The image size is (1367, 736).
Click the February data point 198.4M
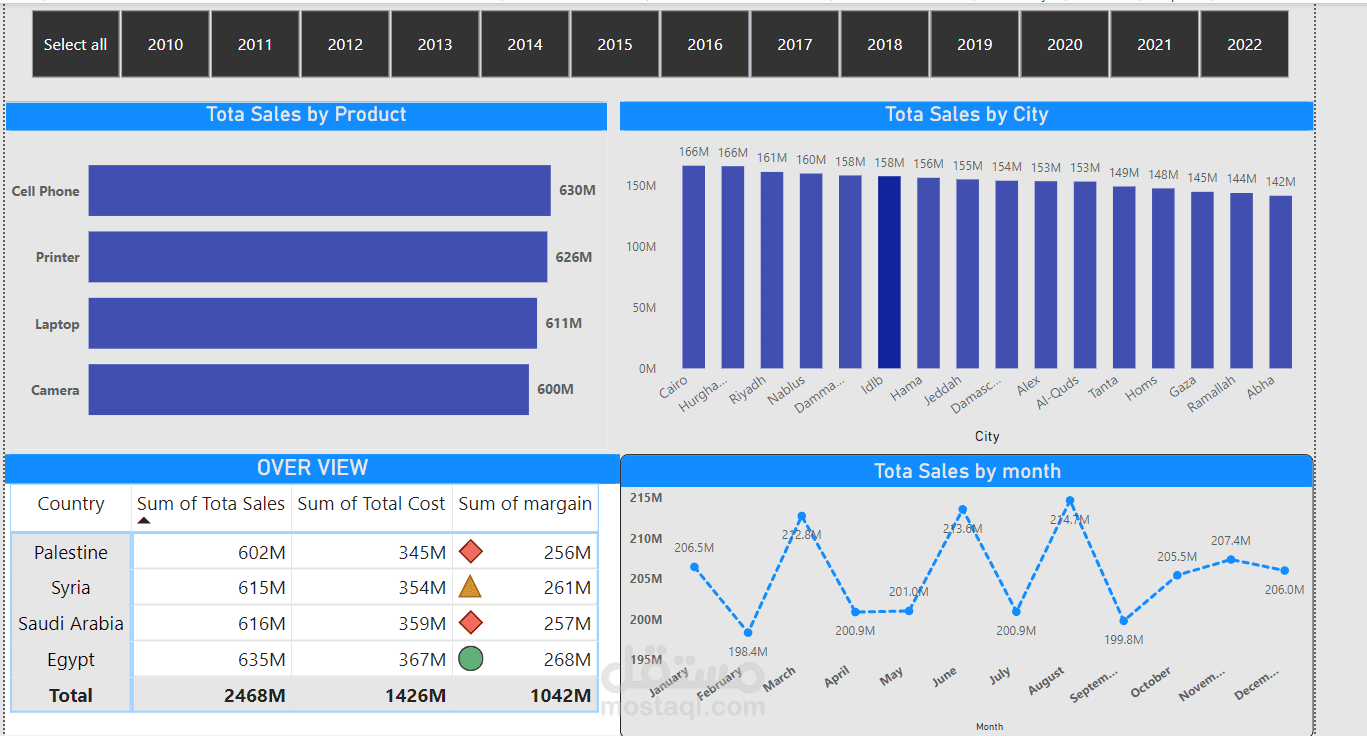point(748,633)
